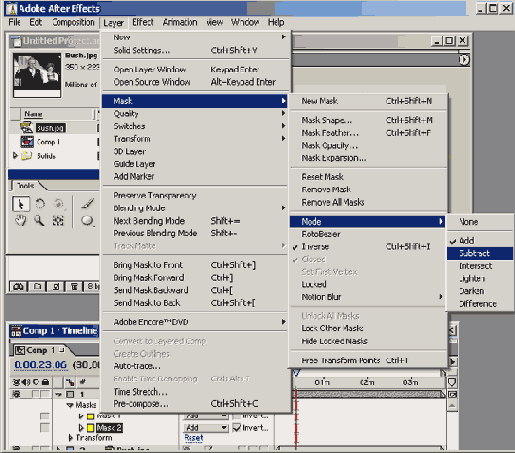Select the Elliptical Mask tool
The image size is (515, 453).
click(87, 220)
